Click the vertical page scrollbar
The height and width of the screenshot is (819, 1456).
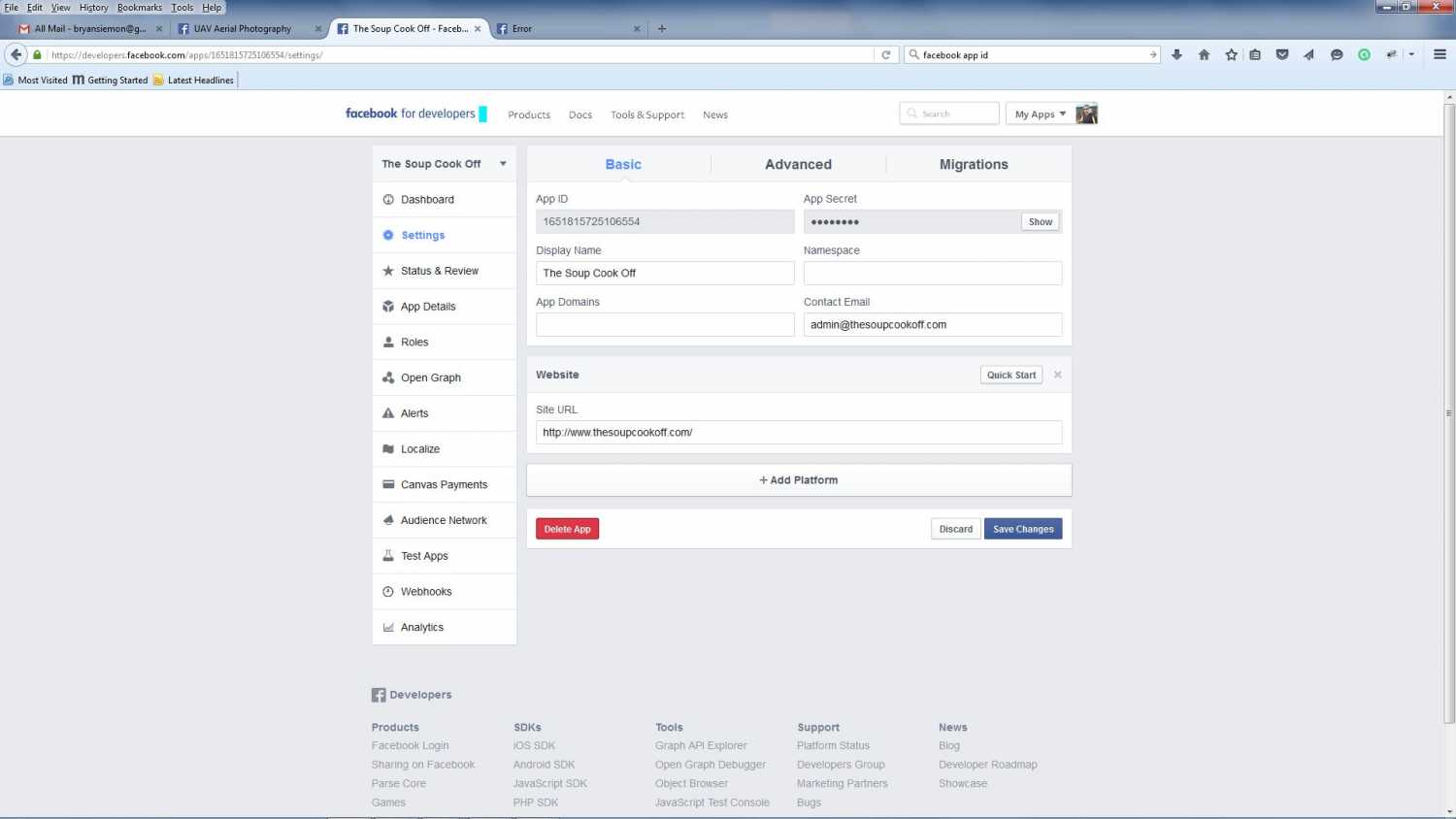(1449, 412)
